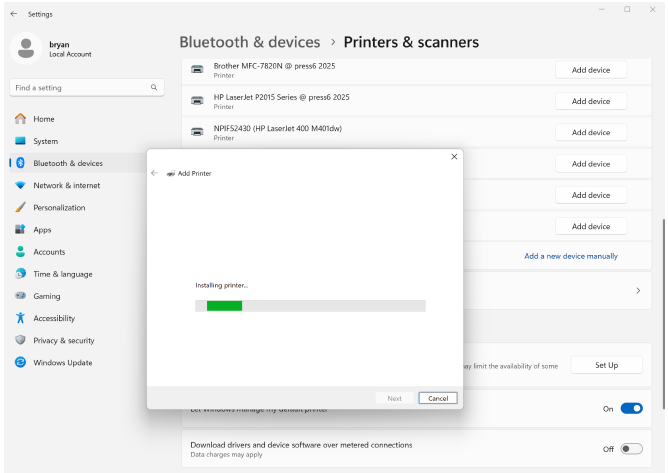Viewport: 668px width, 473px height.
Task: Click the Personalization paintbrush icon
Action: coord(20,207)
